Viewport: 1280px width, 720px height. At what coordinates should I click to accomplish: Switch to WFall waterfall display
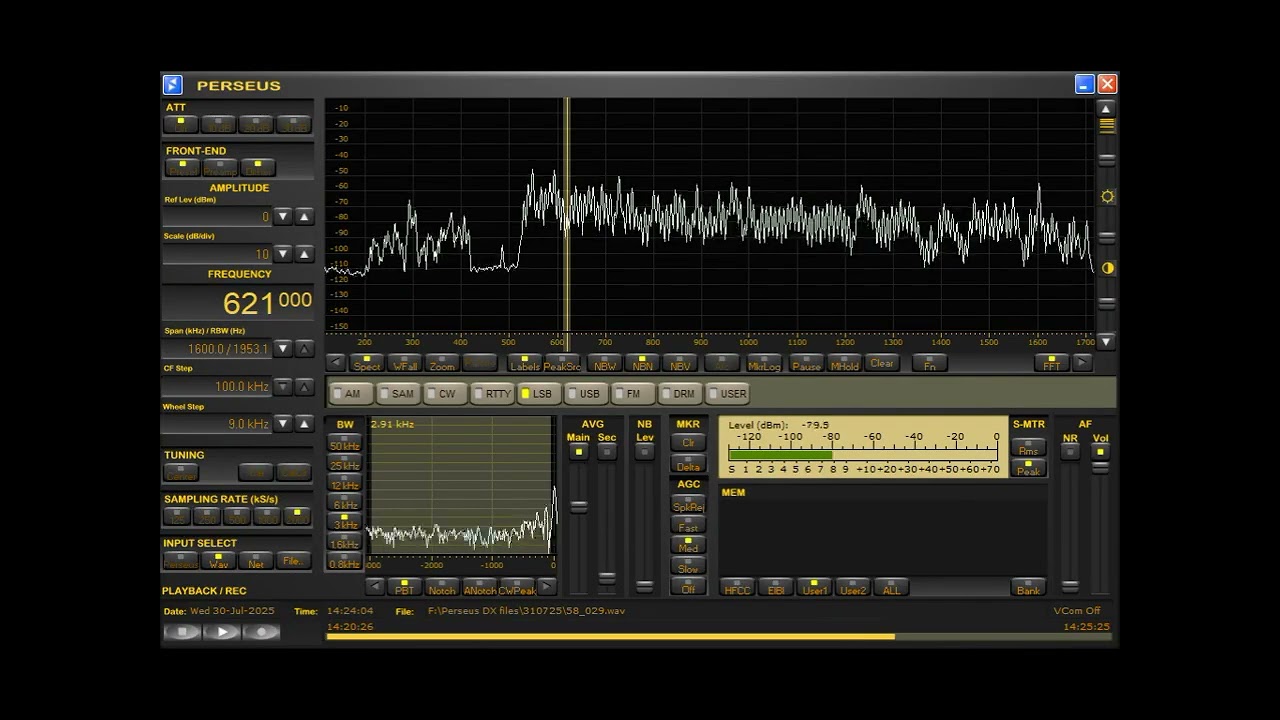pyautogui.click(x=404, y=363)
